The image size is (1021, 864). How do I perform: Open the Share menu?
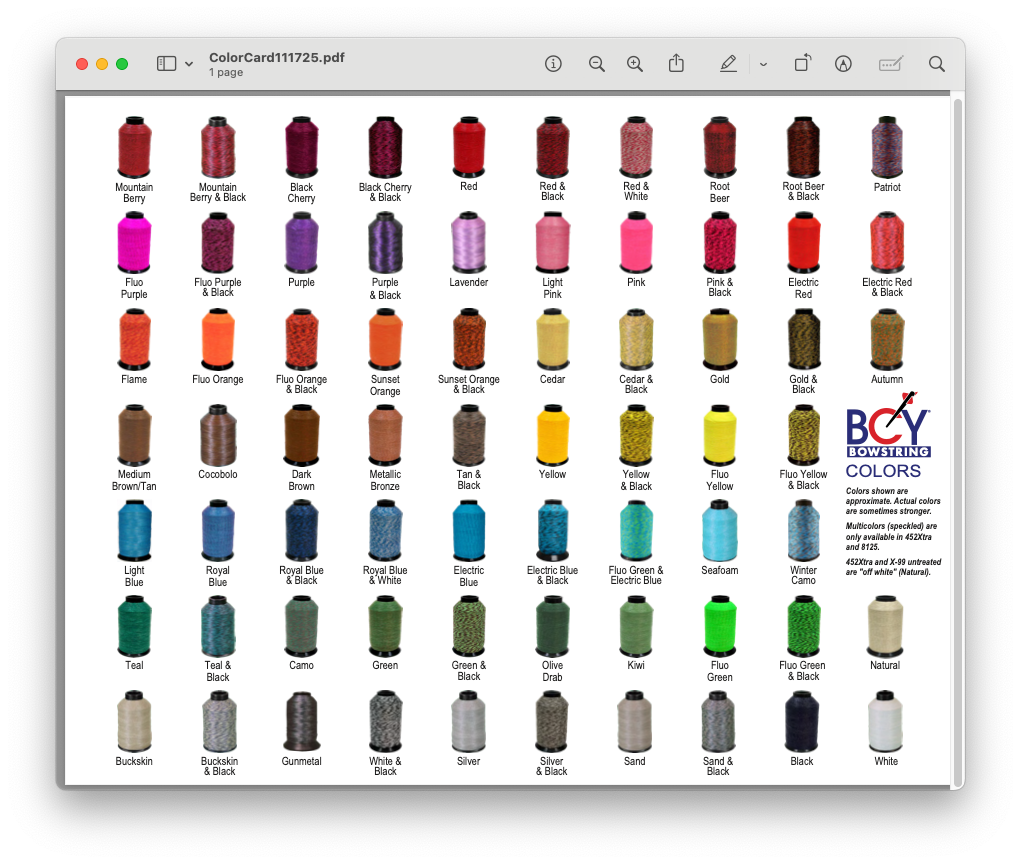coord(677,63)
